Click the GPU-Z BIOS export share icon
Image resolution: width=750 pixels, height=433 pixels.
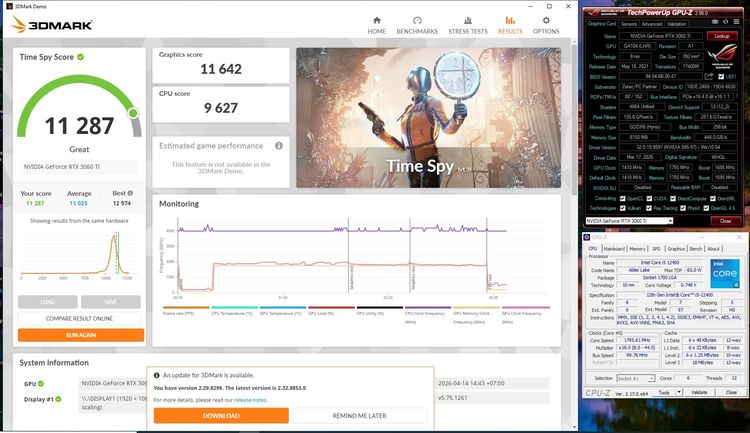point(709,76)
